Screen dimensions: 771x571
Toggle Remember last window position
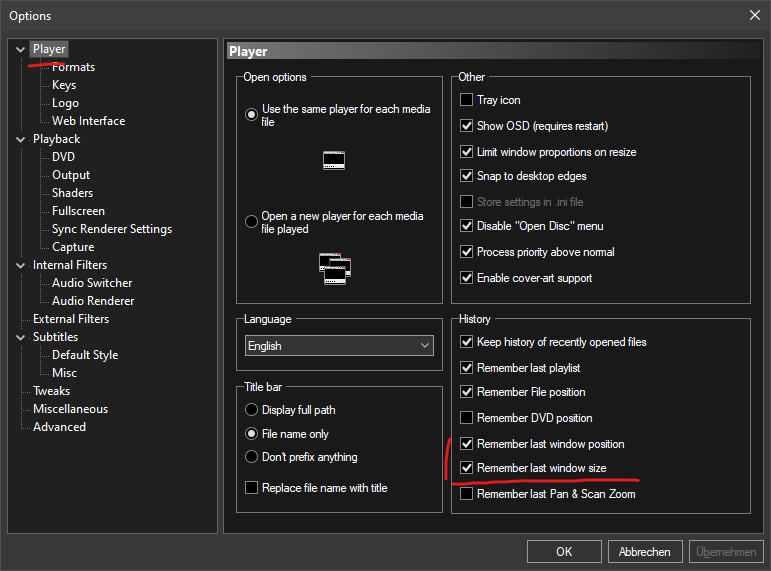[x=466, y=444]
